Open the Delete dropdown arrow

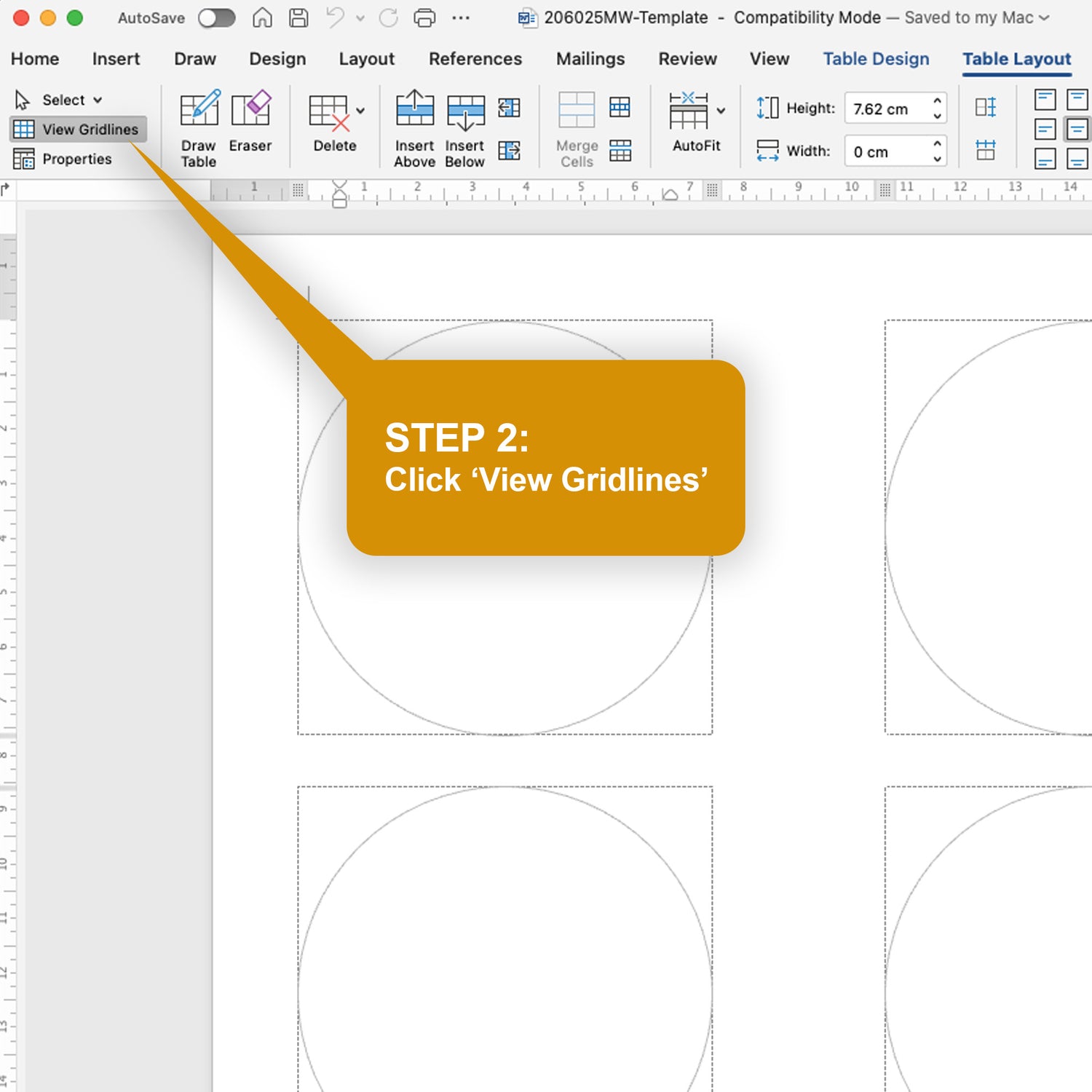(360, 111)
